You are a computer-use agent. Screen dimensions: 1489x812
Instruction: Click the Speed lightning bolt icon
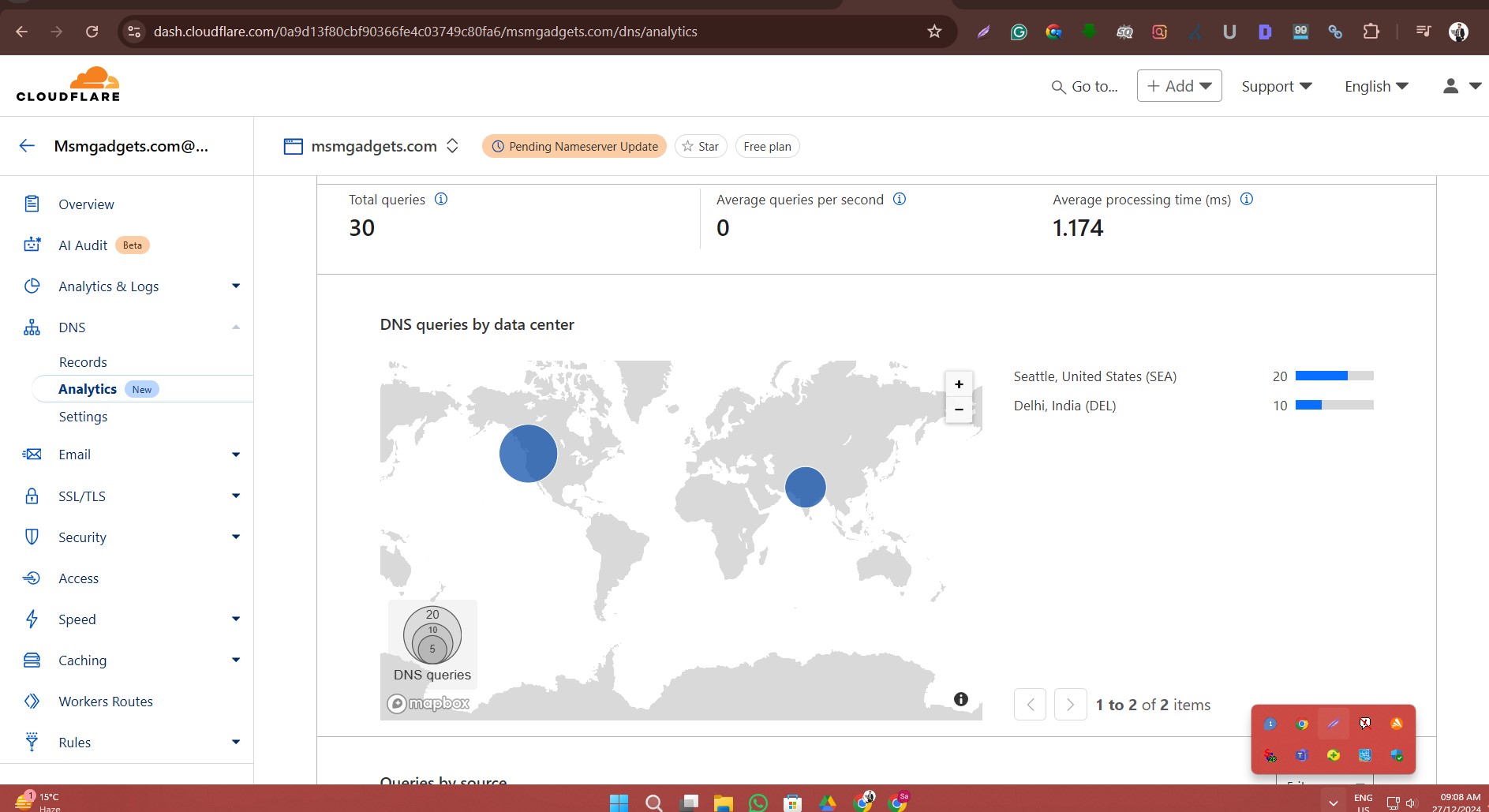point(32,619)
